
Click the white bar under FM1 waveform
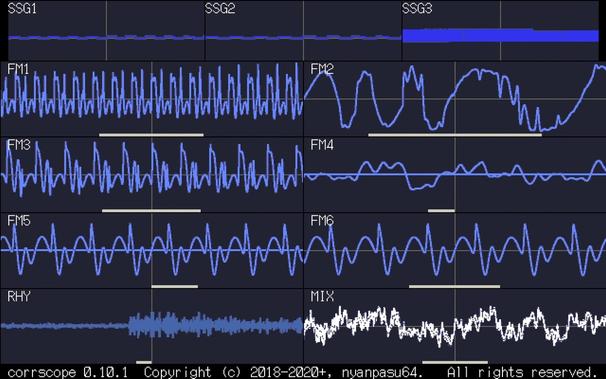[x=151, y=135]
